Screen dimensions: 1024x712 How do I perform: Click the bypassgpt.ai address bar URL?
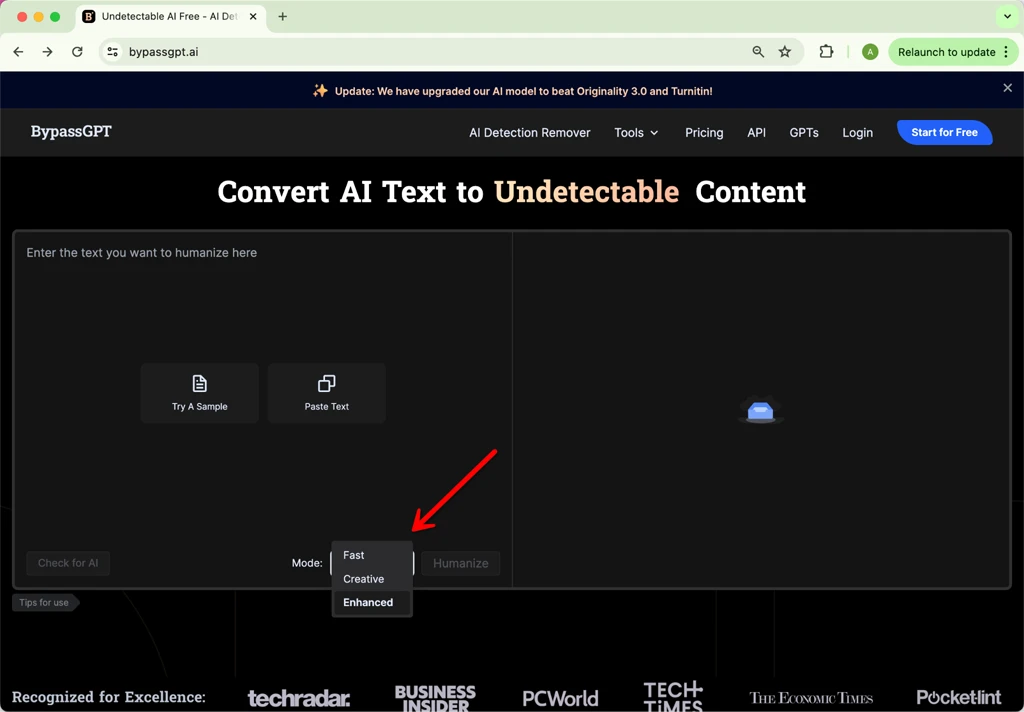163,52
